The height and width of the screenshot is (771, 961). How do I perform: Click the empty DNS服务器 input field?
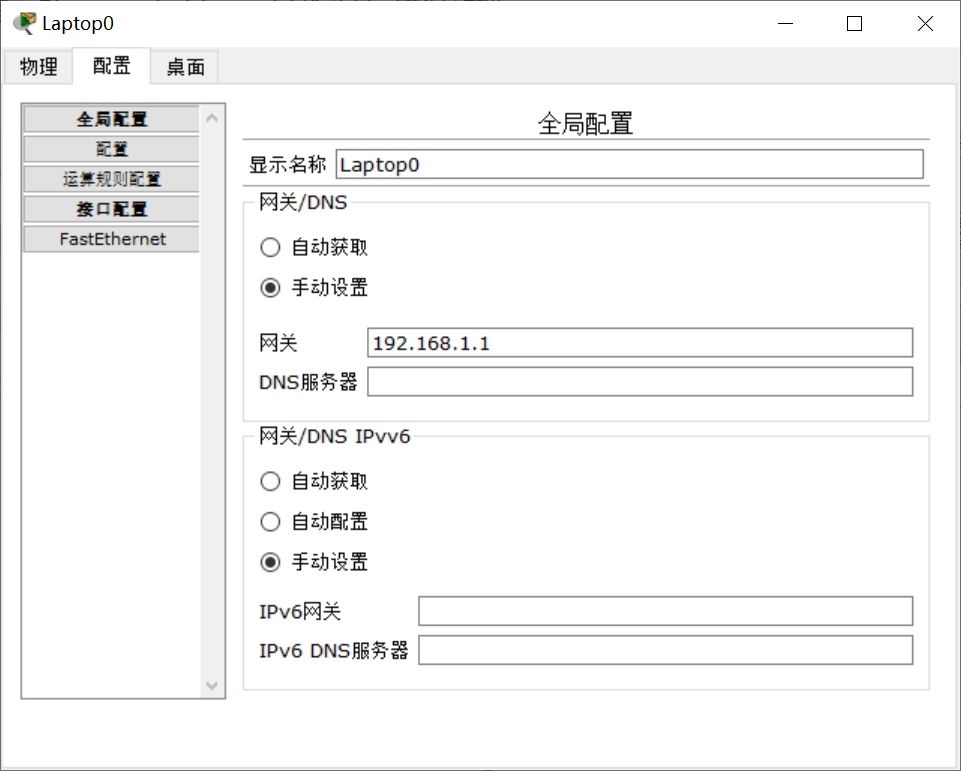pos(640,381)
